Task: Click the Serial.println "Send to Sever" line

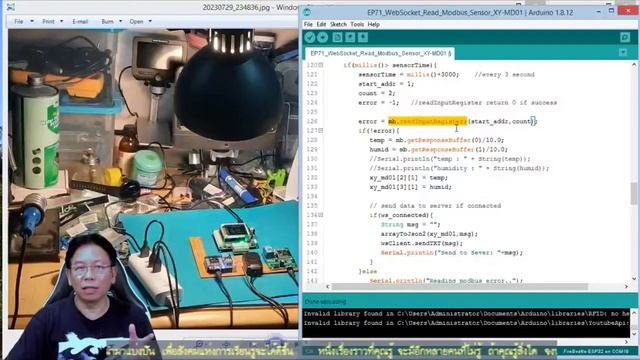Action: (x=451, y=253)
